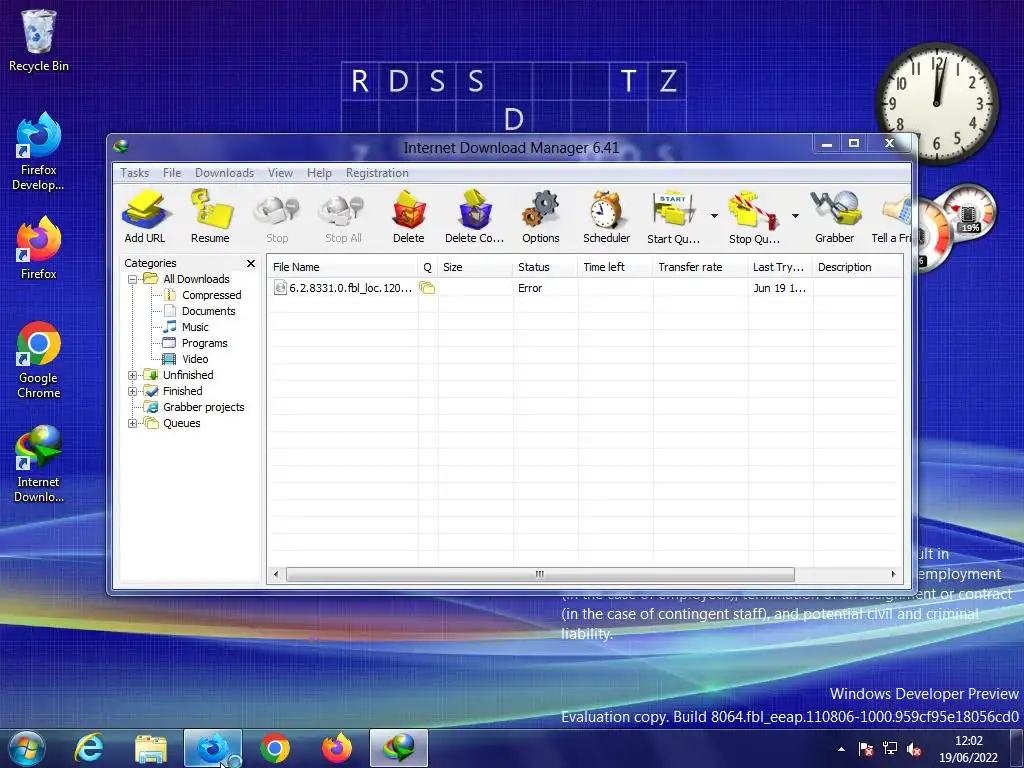Image resolution: width=1024 pixels, height=768 pixels.
Task: Open the Registration menu
Action: 377,173
